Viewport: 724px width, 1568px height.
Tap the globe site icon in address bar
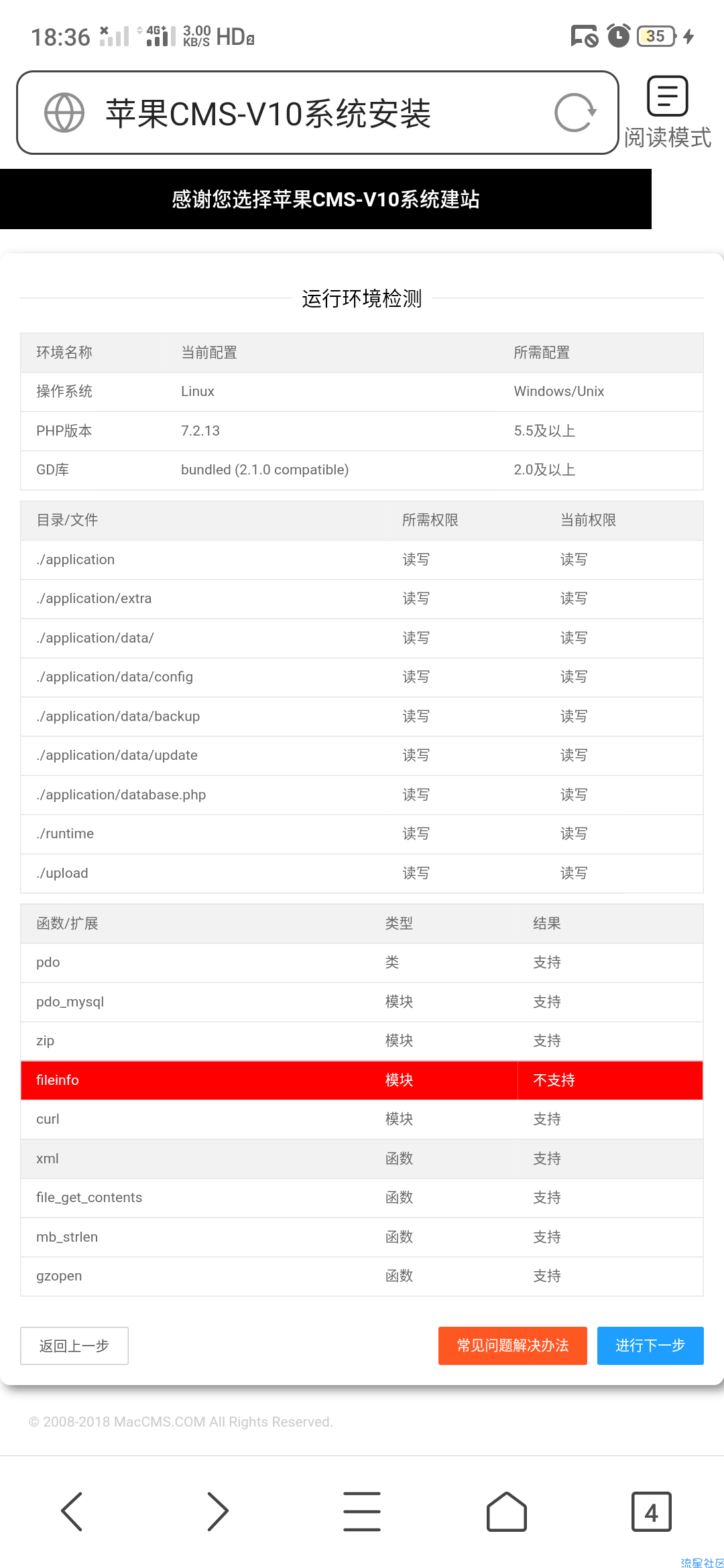(x=64, y=113)
